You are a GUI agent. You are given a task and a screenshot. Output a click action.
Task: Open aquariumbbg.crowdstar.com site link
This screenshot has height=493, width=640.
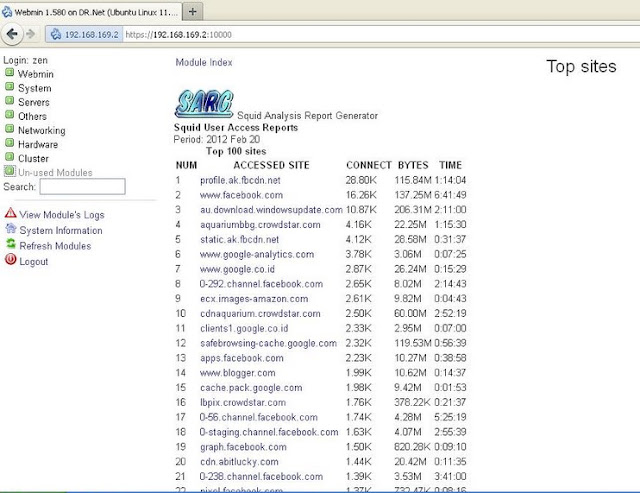point(260,225)
